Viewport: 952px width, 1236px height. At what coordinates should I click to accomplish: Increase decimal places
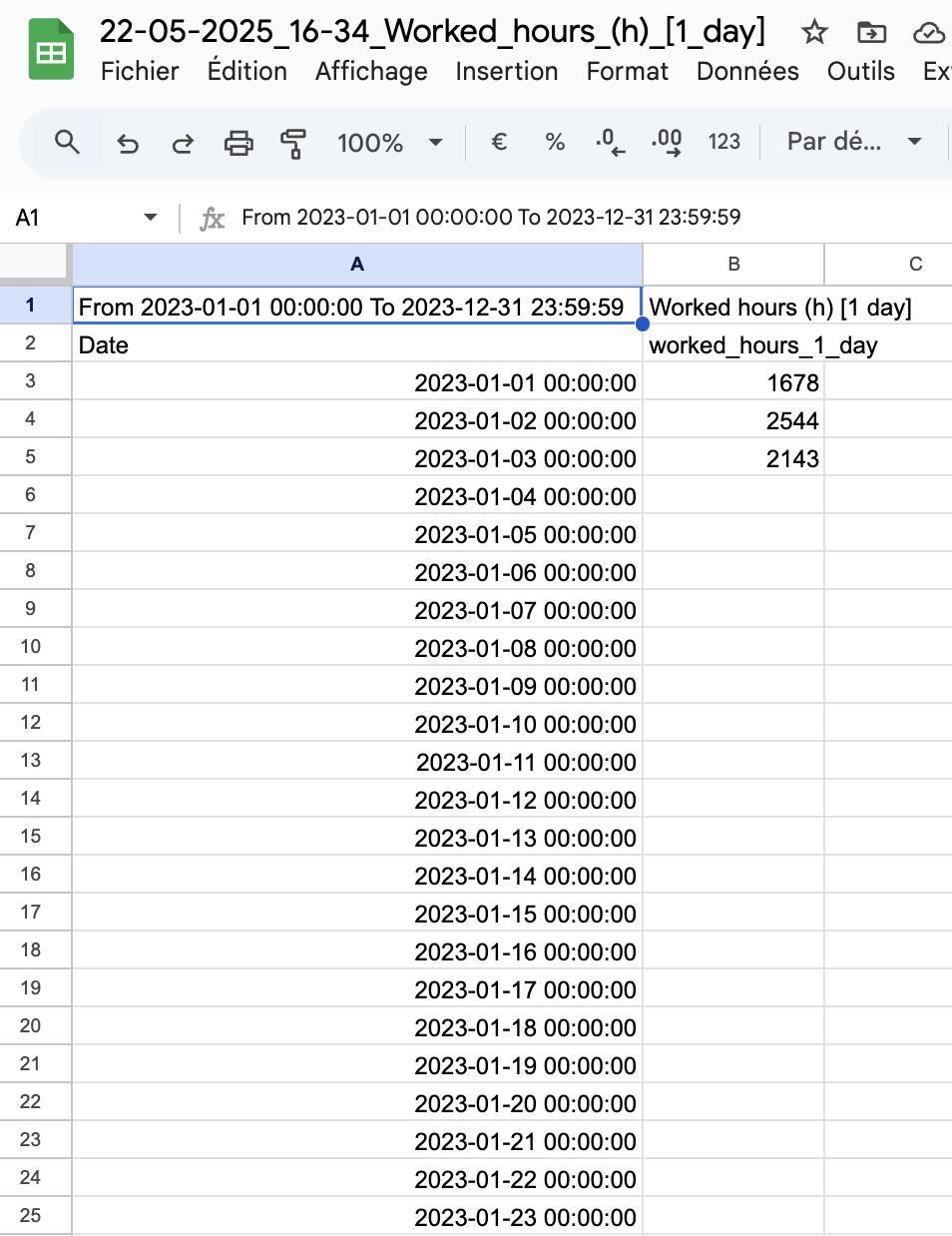[x=667, y=142]
